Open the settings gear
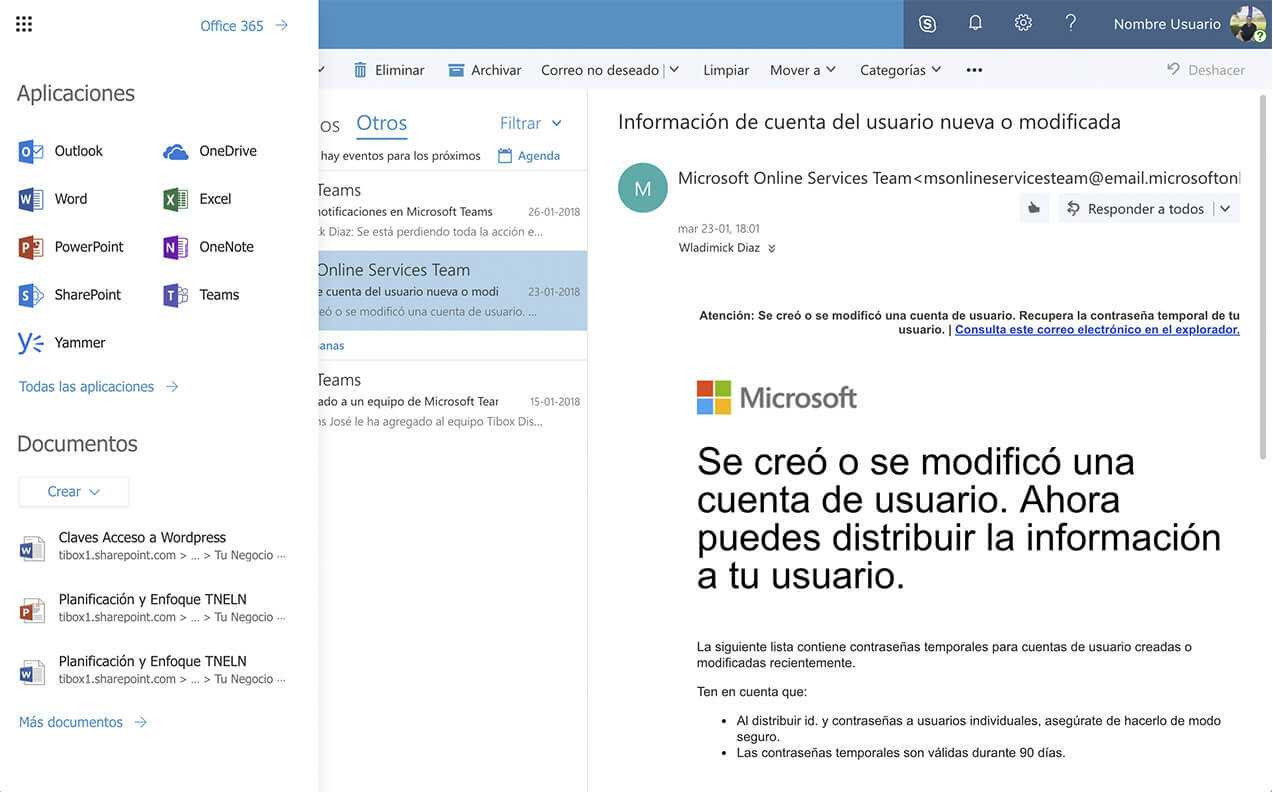Viewport: 1273px width, 792px height. [x=1023, y=24]
